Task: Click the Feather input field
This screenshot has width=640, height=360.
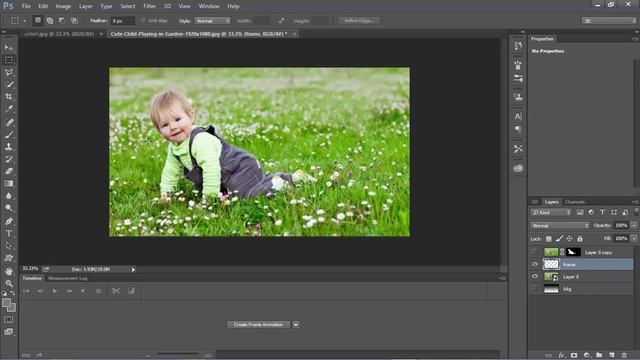Action: click(x=122, y=20)
